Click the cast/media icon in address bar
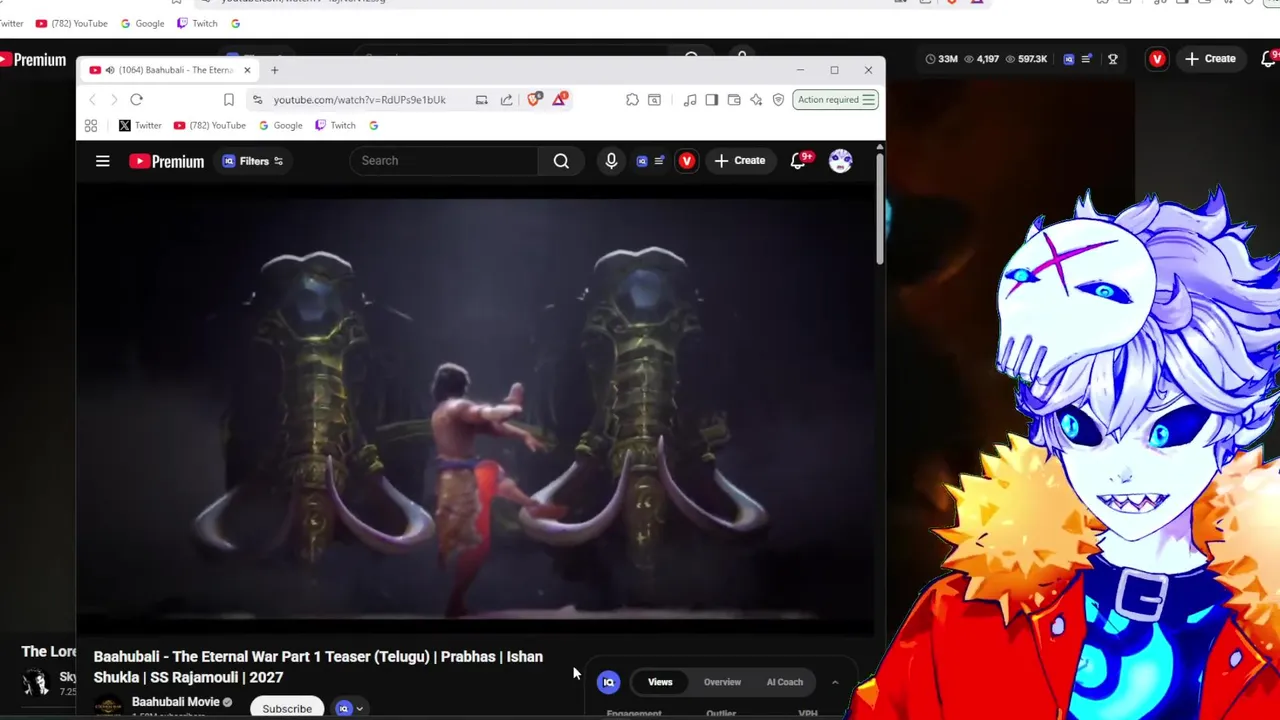The width and height of the screenshot is (1280, 720). click(482, 99)
